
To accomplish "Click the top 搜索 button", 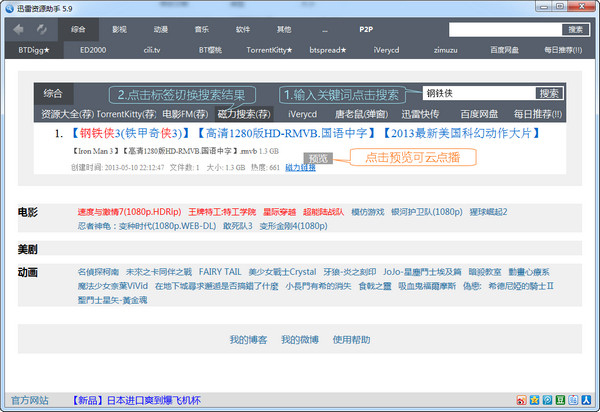I will [576, 29].
